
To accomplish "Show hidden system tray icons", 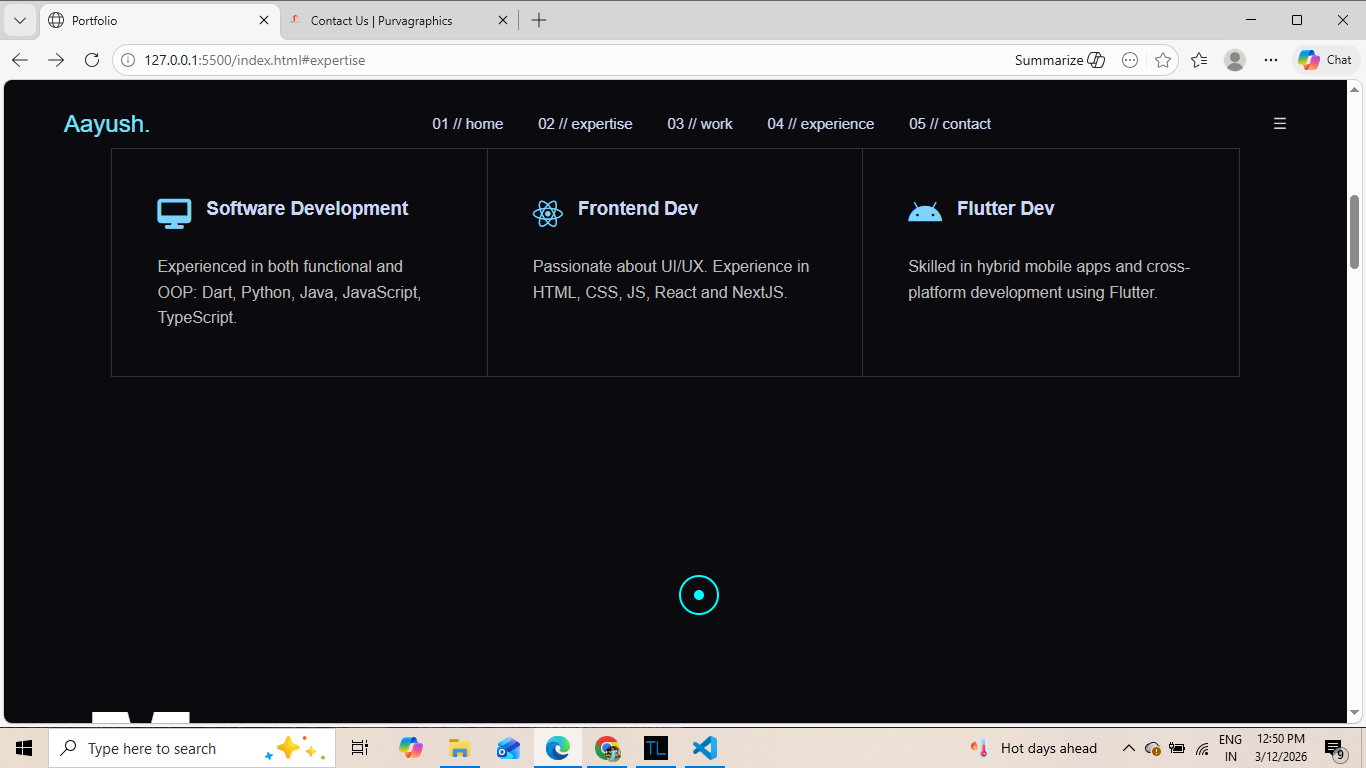I will [1128, 748].
